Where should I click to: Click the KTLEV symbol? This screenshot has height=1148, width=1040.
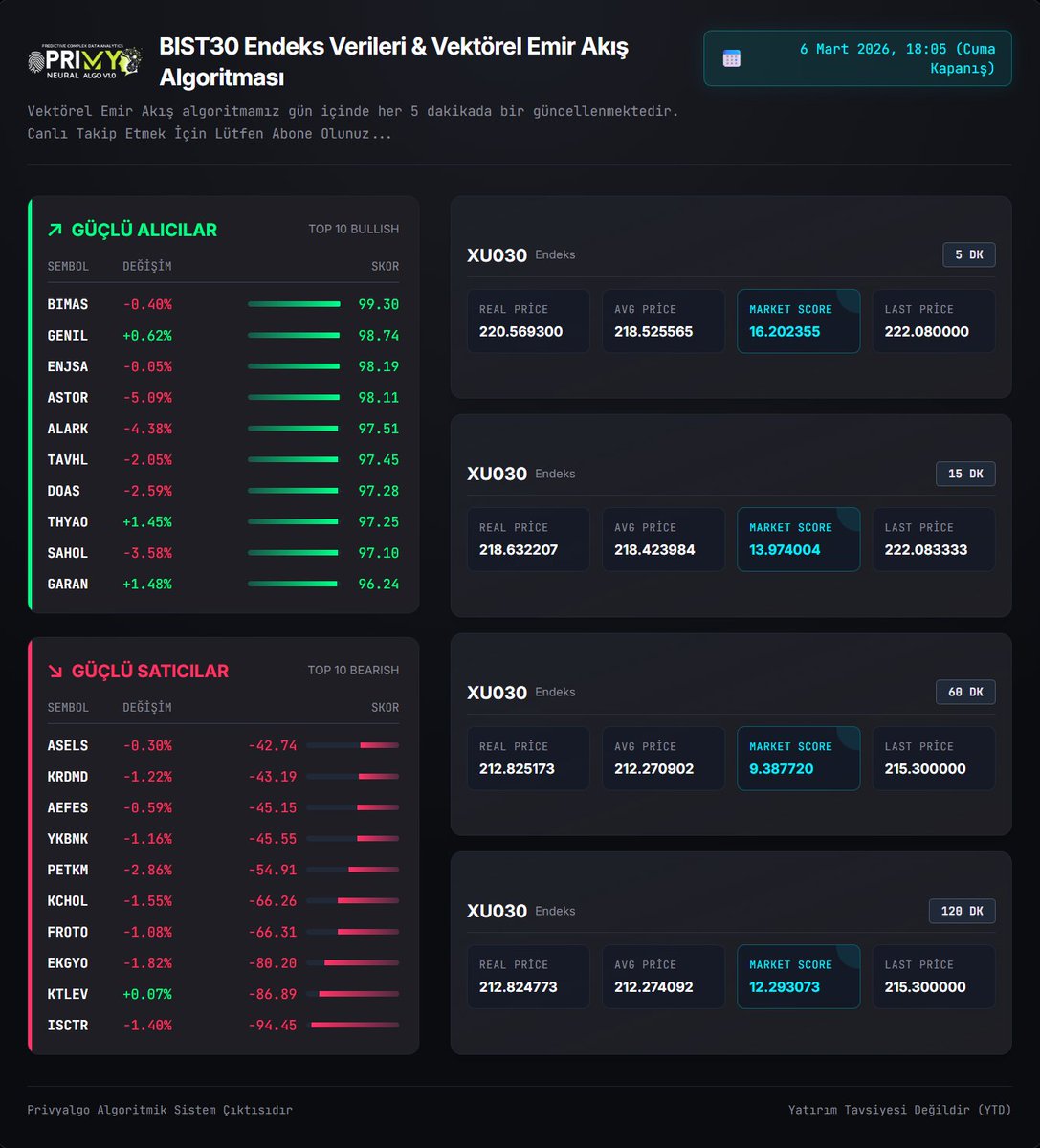(x=68, y=994)
